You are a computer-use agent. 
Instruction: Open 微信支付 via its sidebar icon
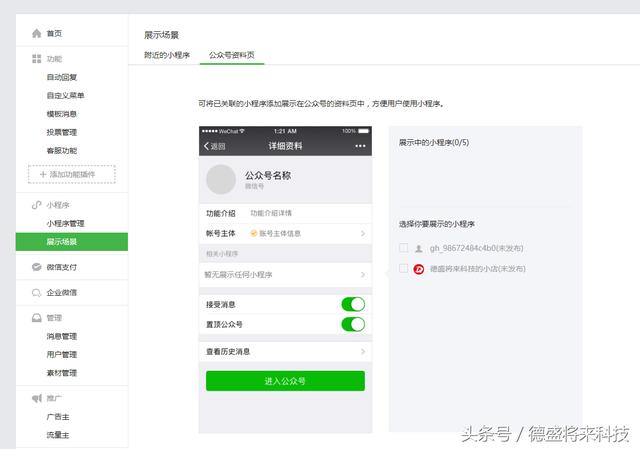[36, 267]
